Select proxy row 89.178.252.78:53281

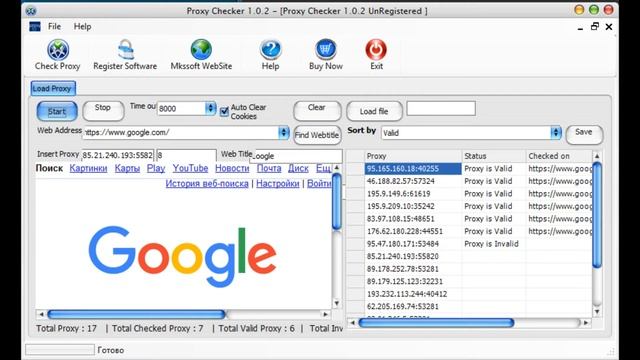(x=413, y=269)
